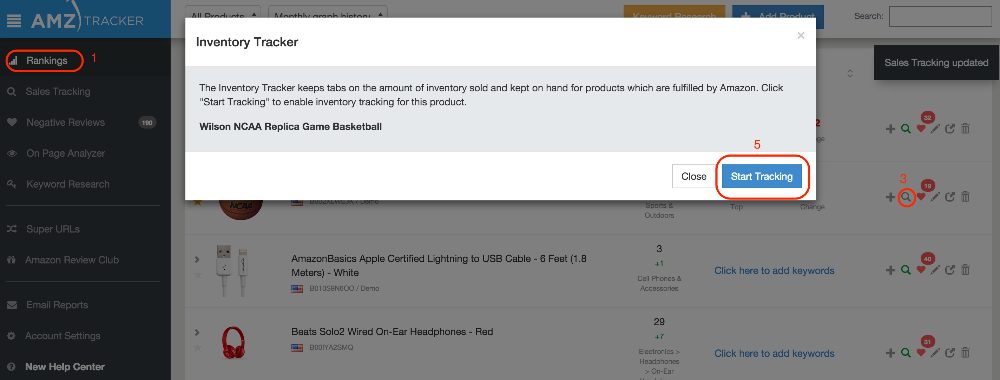1000x380 pixels.
Task: Dismiss the Sales Tracking updated notification
Action: [x=936, y=62]
